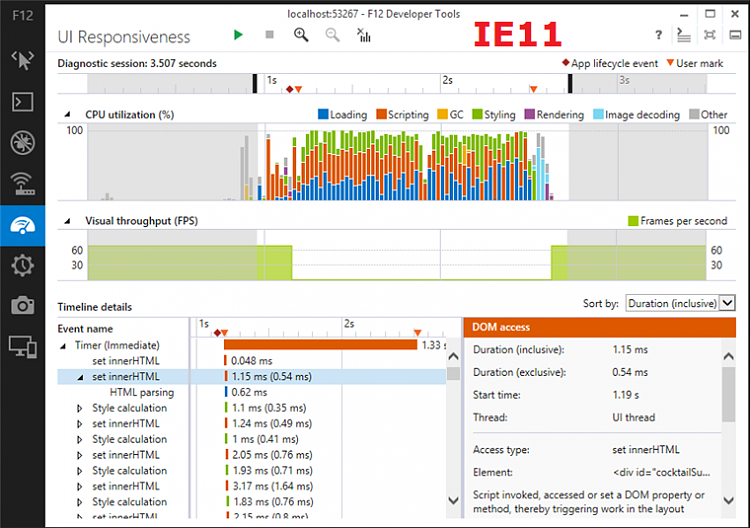Click the Timer (Immediate) orange duration bar
This screenshot has height=528, width=750.
pyautogui.click(x=320, y=345)
